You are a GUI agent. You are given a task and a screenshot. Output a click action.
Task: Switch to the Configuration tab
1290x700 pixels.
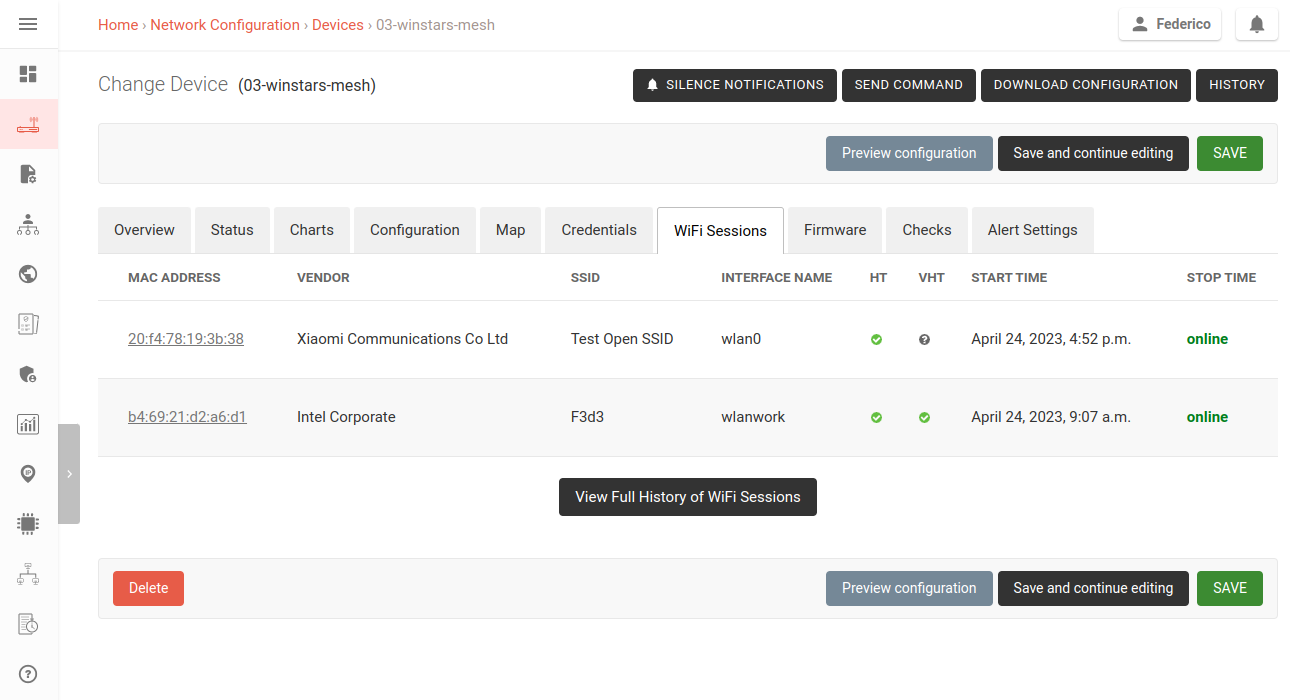tap(414, 230)
